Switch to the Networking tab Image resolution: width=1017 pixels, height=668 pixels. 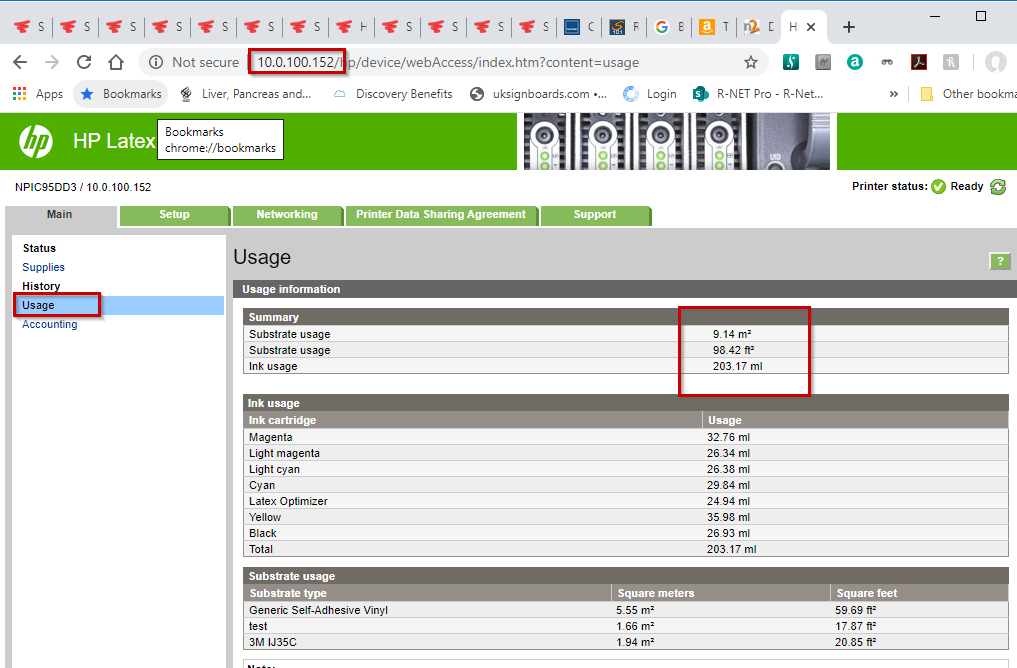(287, 215)
